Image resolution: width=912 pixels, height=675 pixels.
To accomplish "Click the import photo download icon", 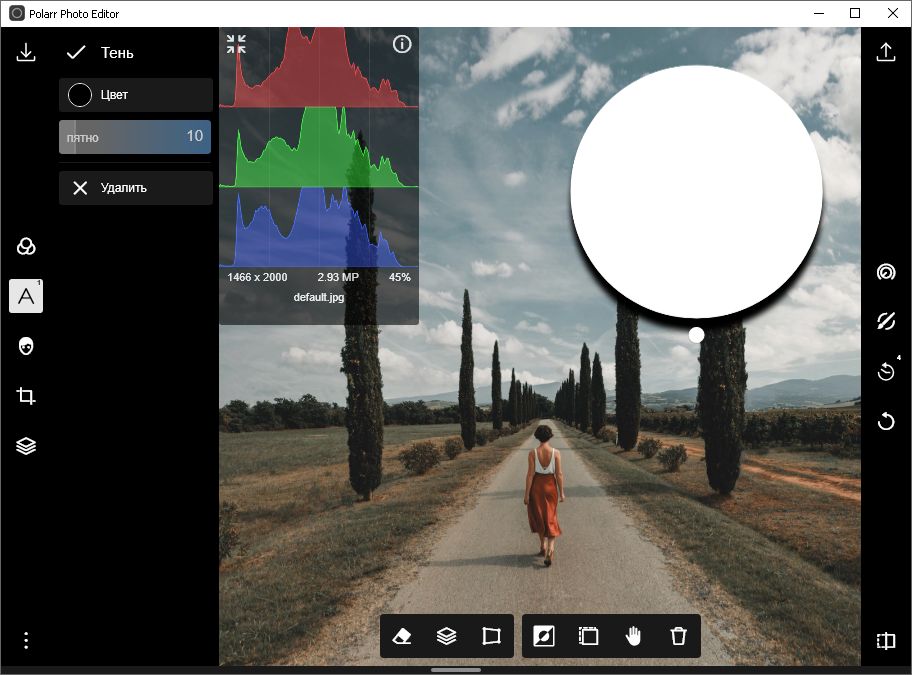I will pyautogui.click(x=26, y=52).
